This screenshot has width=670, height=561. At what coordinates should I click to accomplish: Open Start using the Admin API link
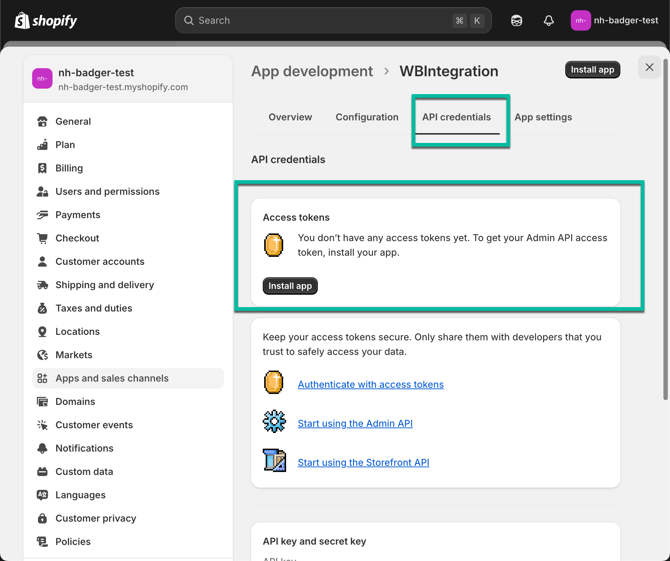(x=355, y=423)
